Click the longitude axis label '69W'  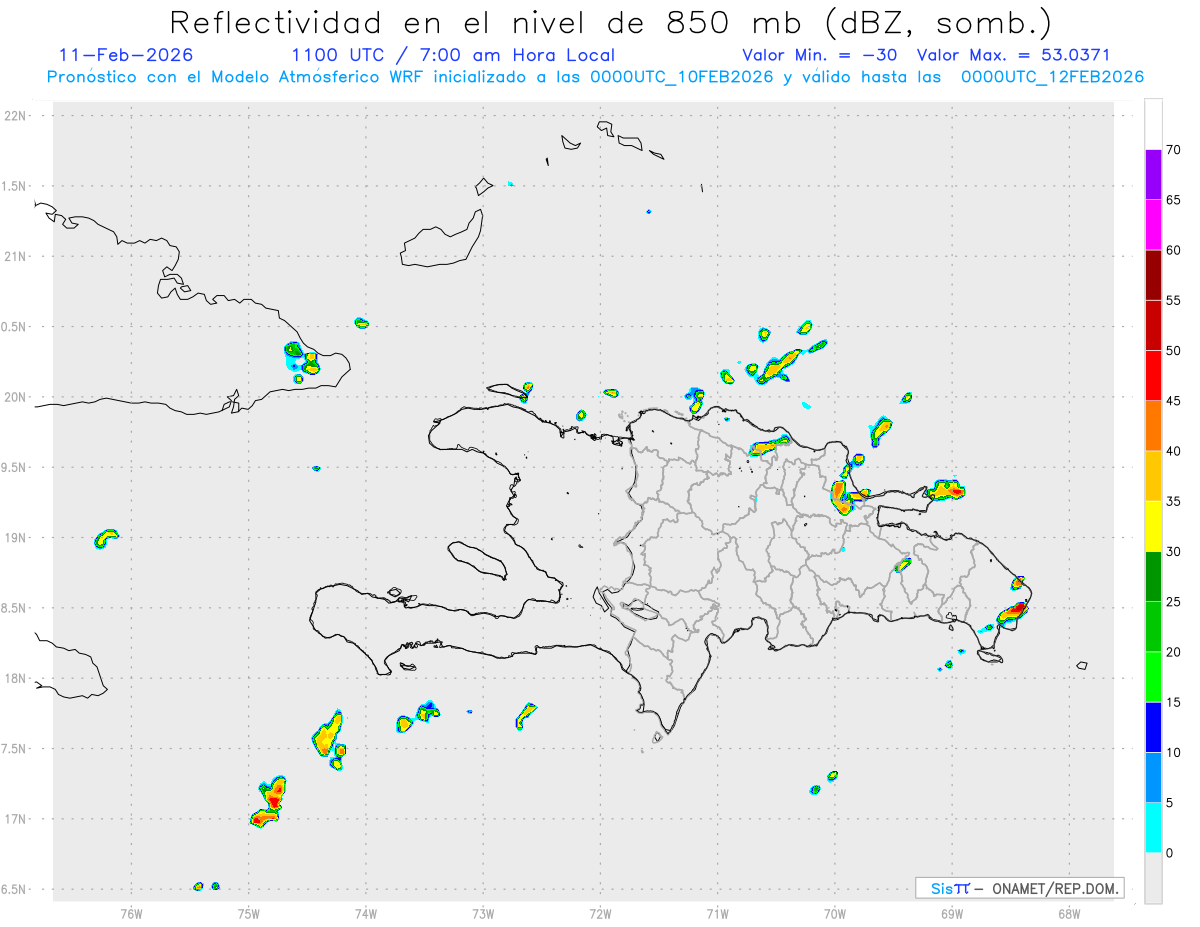[952, 913]
